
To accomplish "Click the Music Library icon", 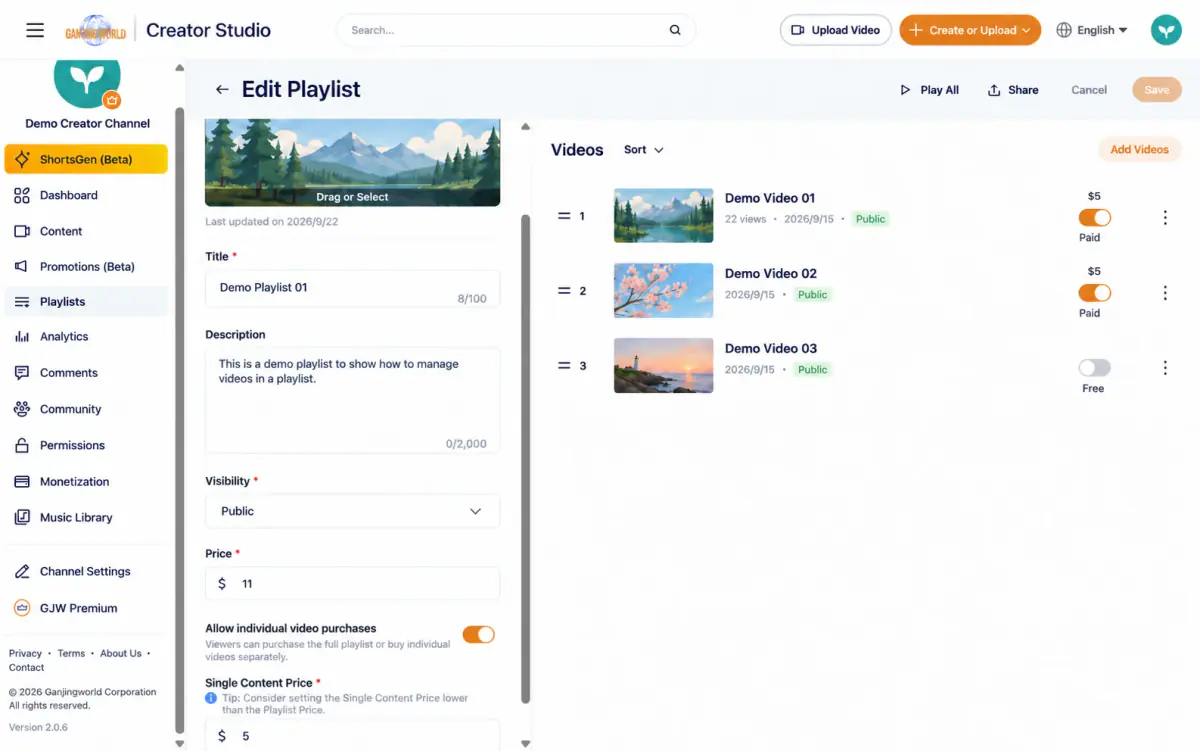I will (x=22, y=517).
